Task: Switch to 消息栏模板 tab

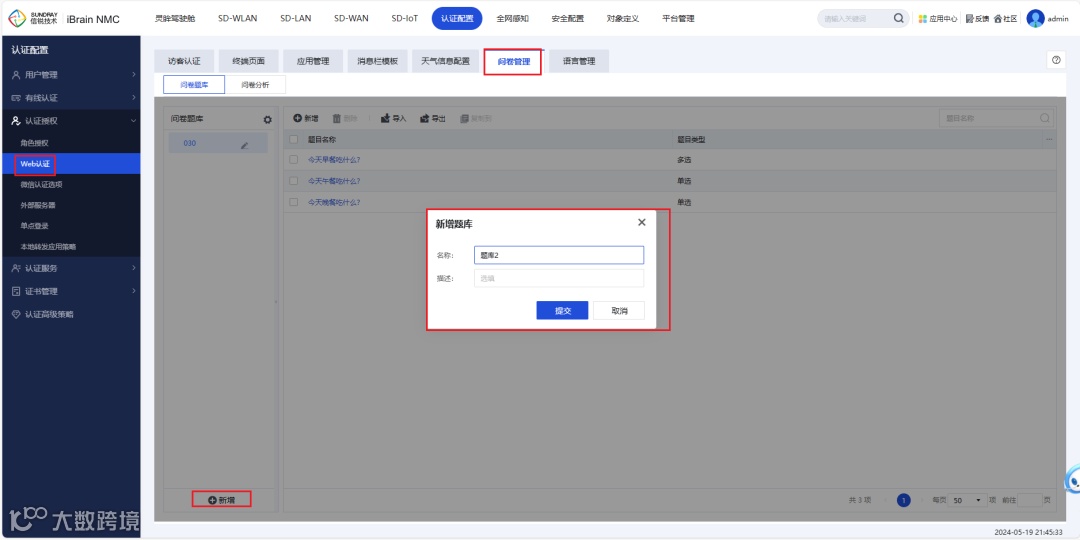Action: click(377, 61)
